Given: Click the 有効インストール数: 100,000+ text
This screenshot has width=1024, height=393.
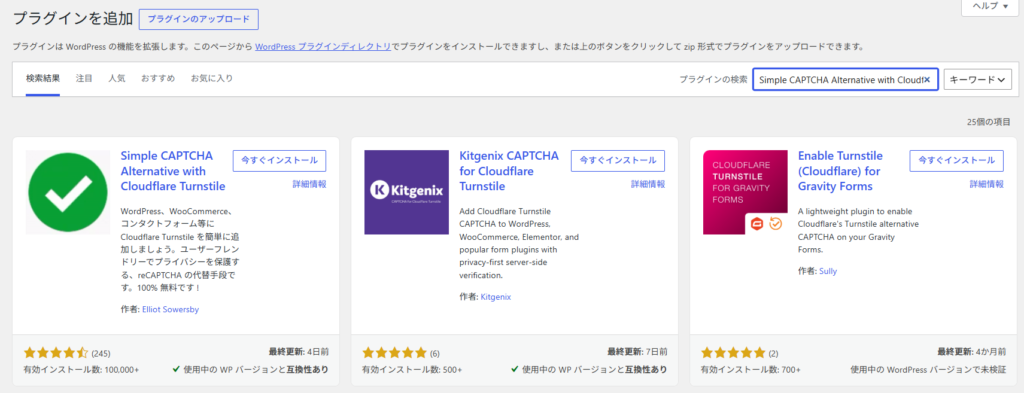Looking at the screenshot, I should pyautogui.click(x=82, y=369).
